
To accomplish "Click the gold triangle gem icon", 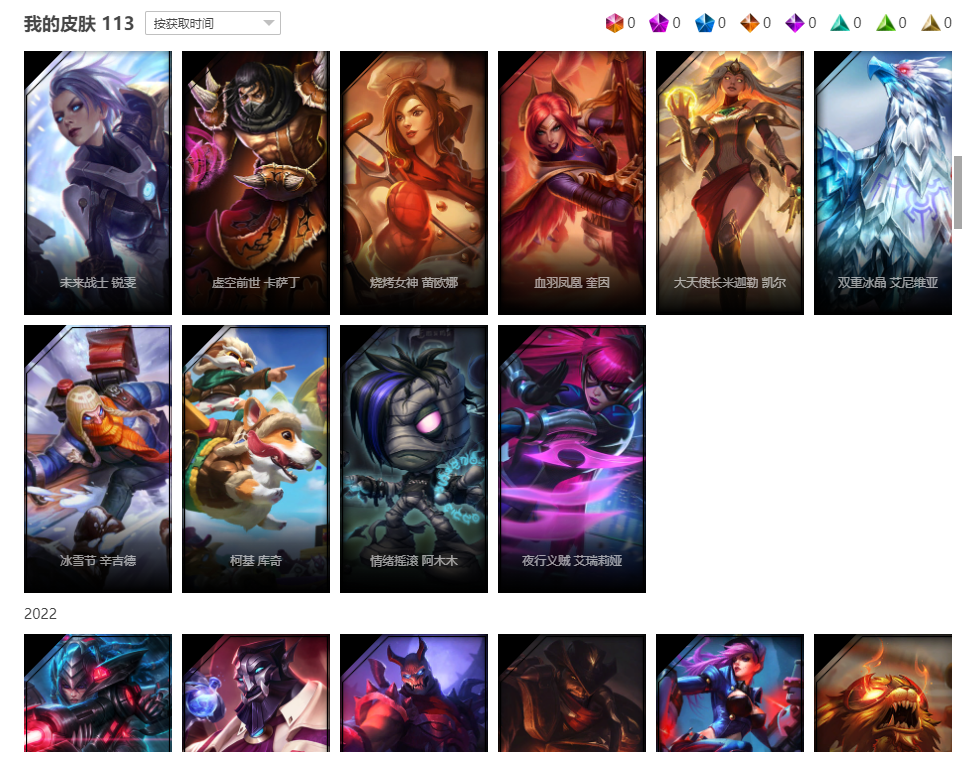I will pos(931,24).
